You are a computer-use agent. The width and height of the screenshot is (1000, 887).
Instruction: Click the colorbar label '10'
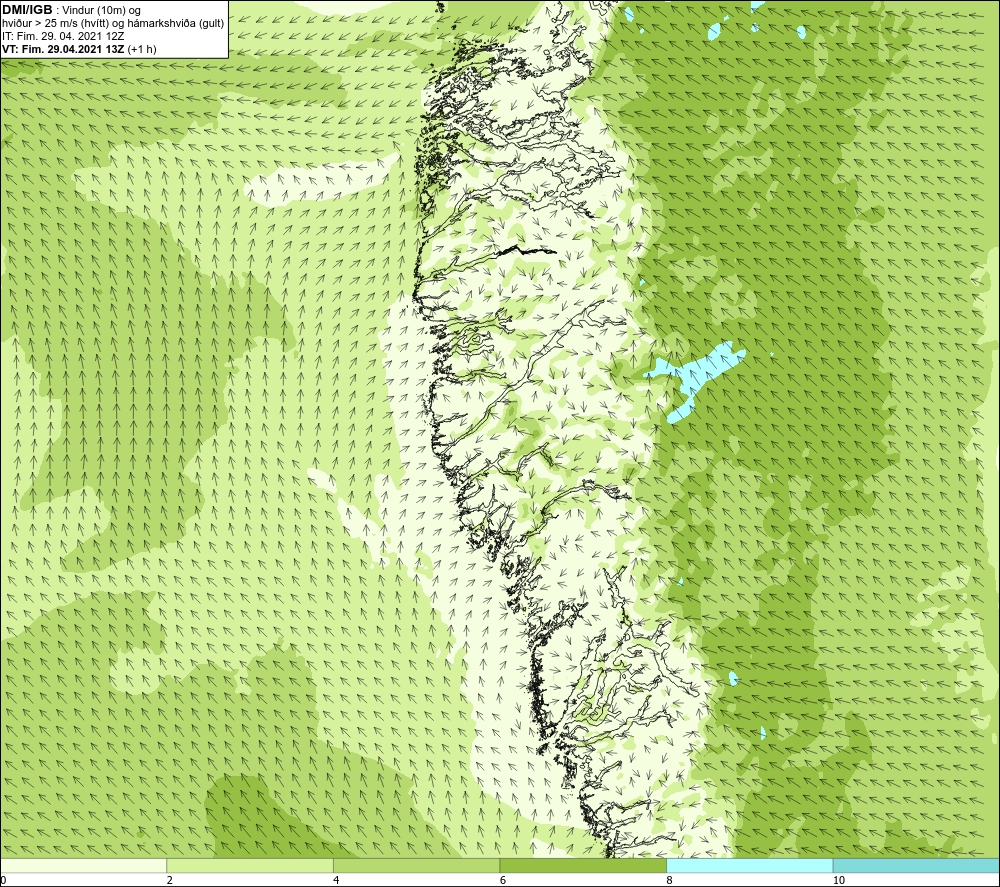point(839,881)
